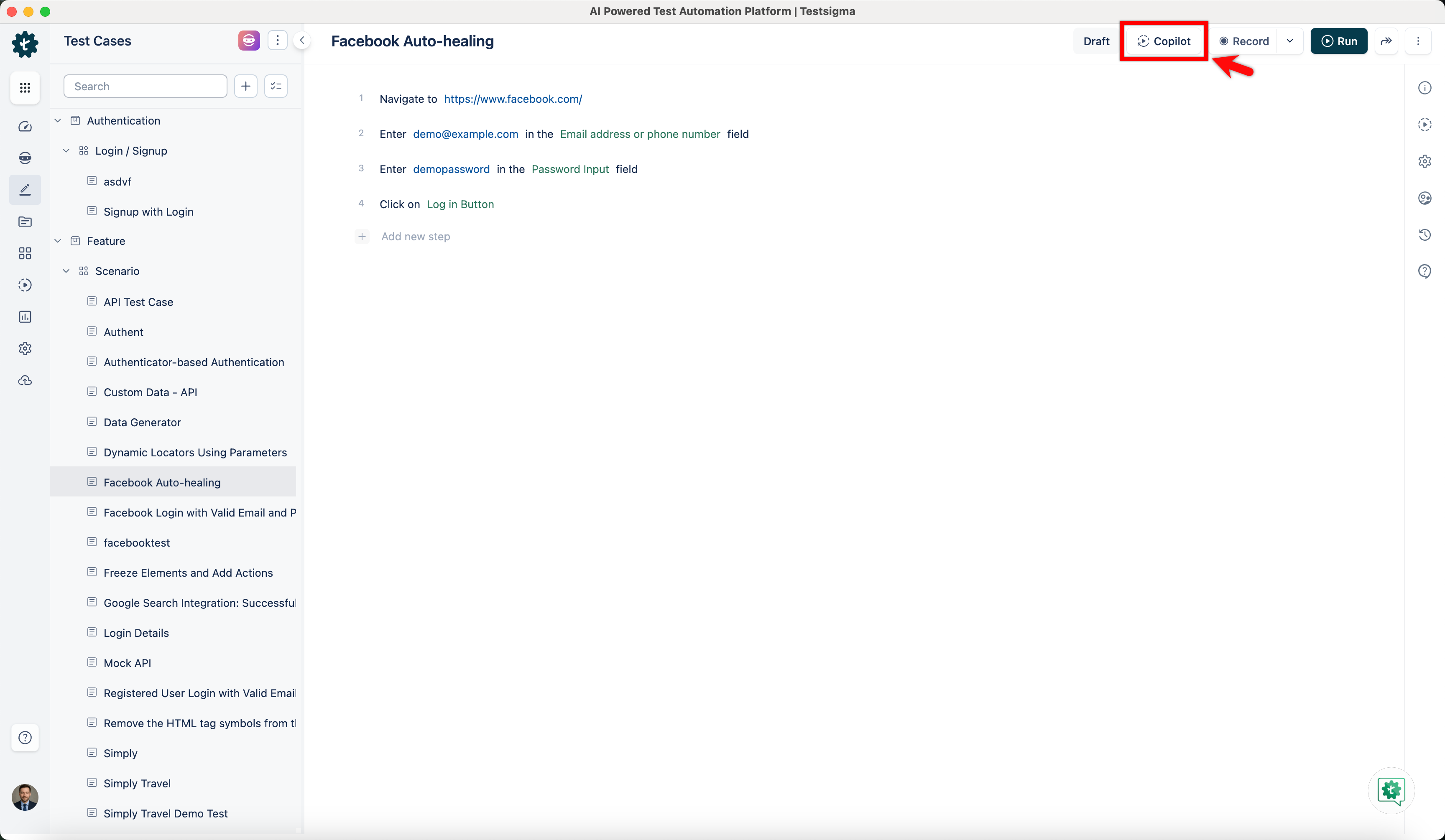Screen dimensions: 1445x840
Task: Select the Mock API test case
Action: point(127,663)
